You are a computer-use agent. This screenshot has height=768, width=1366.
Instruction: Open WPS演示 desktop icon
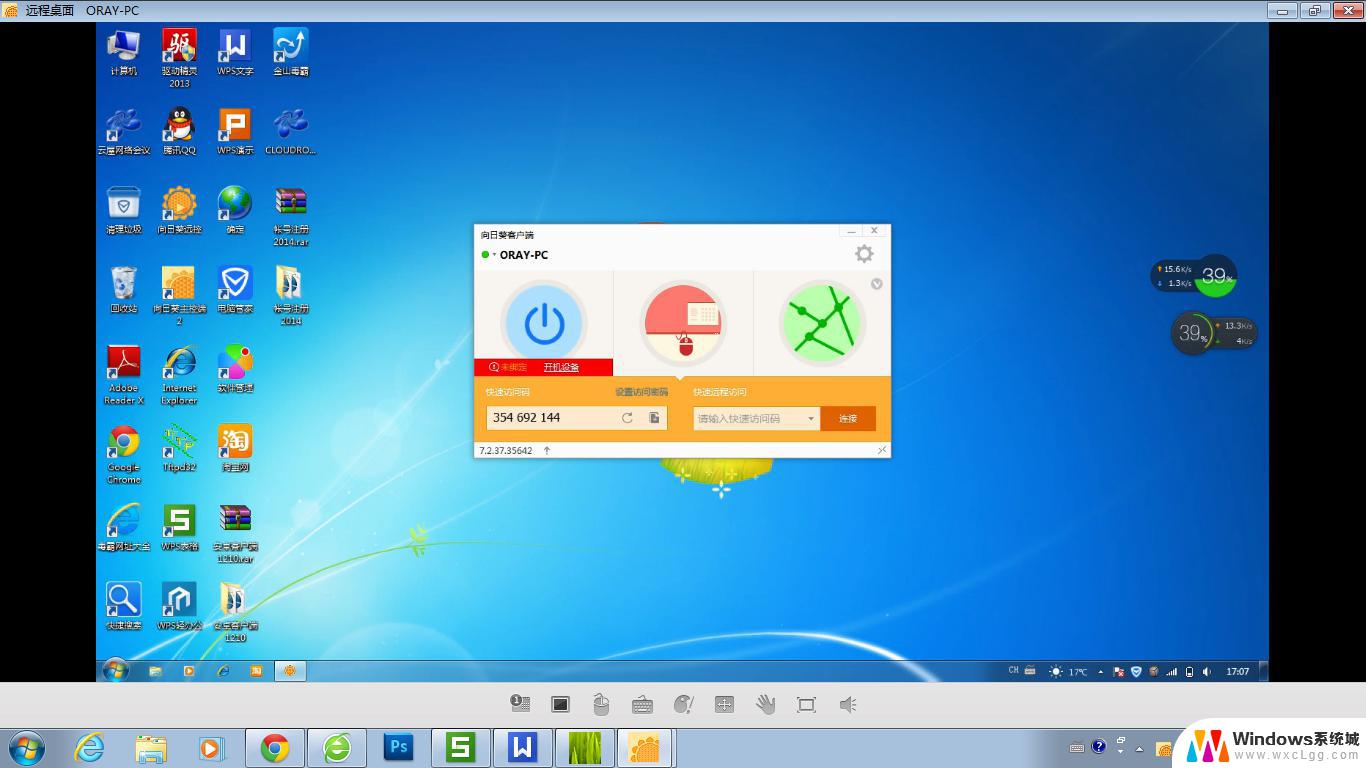coord(235,131)
